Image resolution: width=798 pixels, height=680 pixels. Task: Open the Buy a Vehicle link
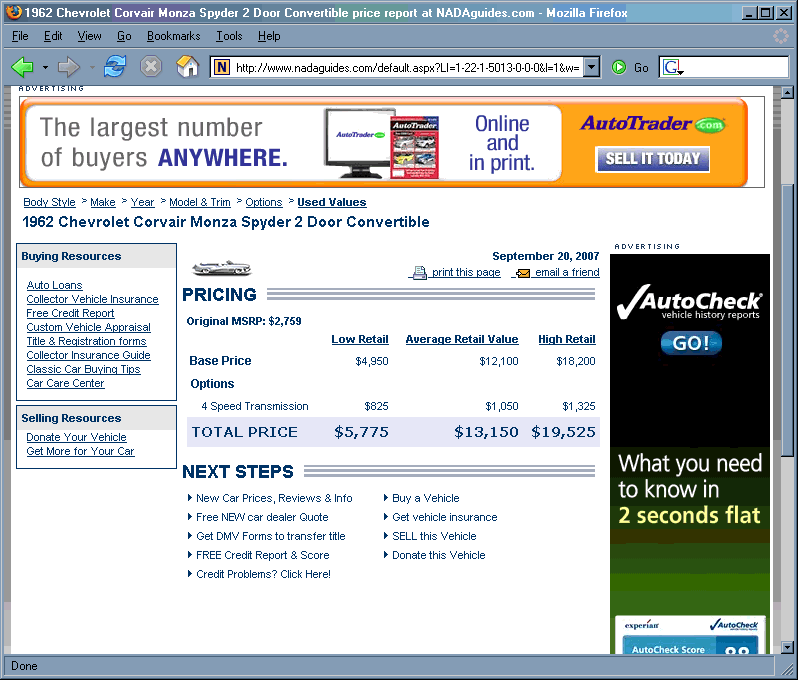pyautogui.click(x=425, y=498)
